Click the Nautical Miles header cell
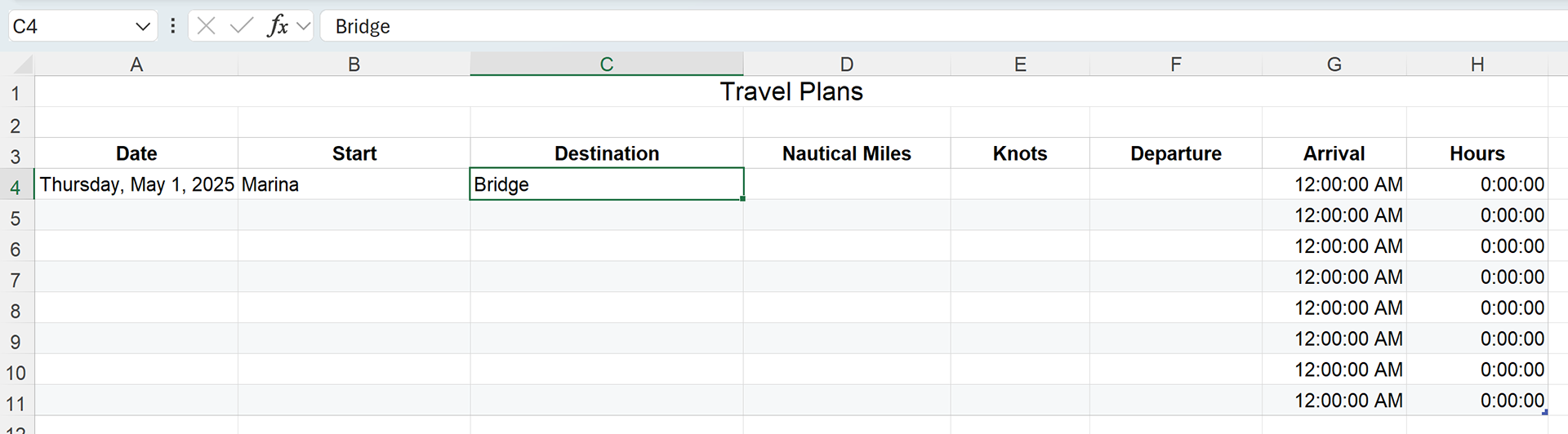 846,153
